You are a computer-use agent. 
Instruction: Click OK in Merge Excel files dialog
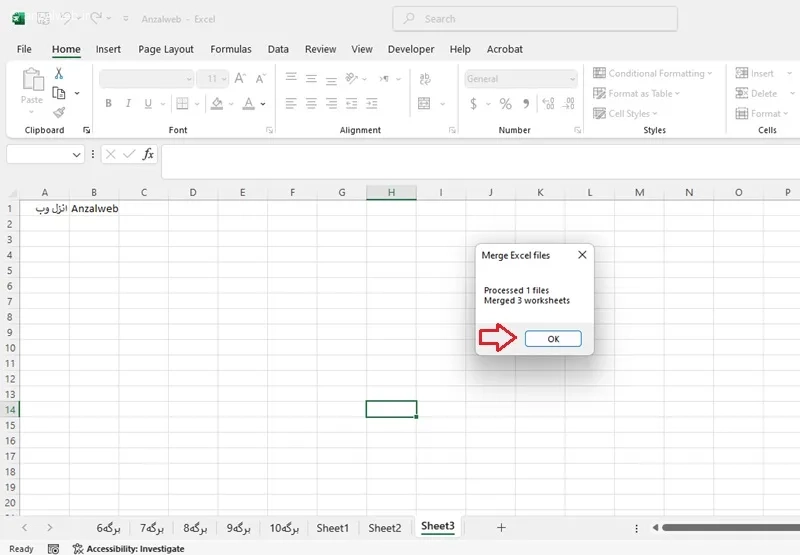[553, 339]
